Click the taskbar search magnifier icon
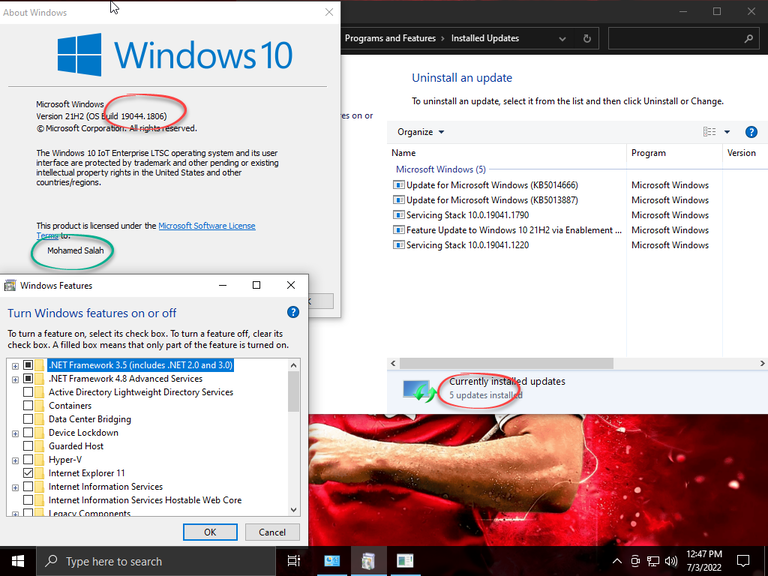This screenshot has width=768, height=576. (x=51, y=561)
